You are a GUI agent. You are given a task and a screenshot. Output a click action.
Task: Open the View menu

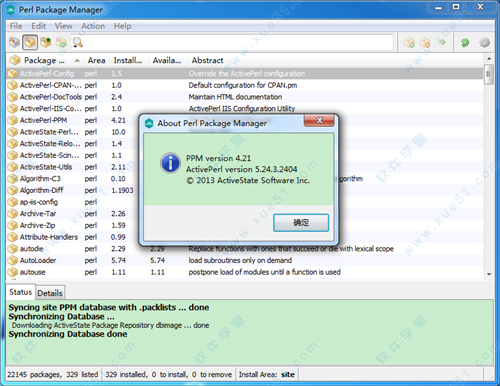tap(63, 26)
